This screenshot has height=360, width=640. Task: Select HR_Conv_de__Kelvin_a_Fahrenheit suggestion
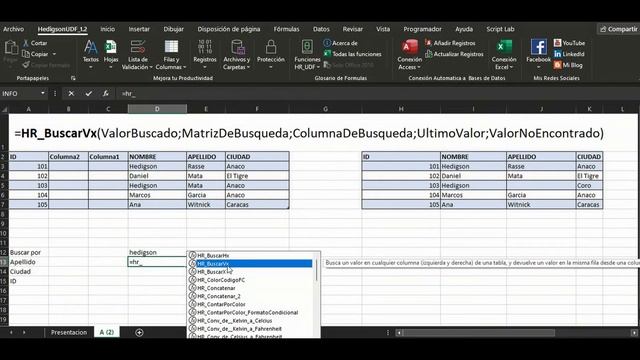coord(250,329)
